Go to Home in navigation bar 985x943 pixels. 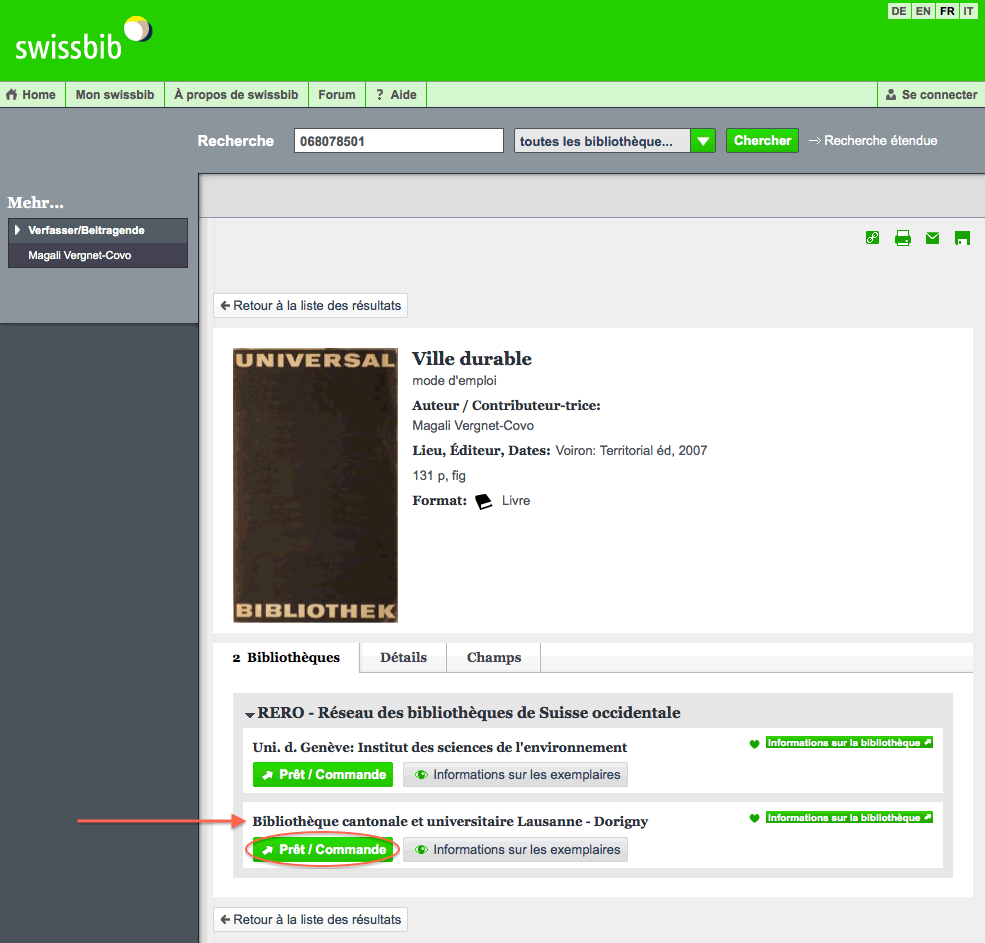coord(31,95)
